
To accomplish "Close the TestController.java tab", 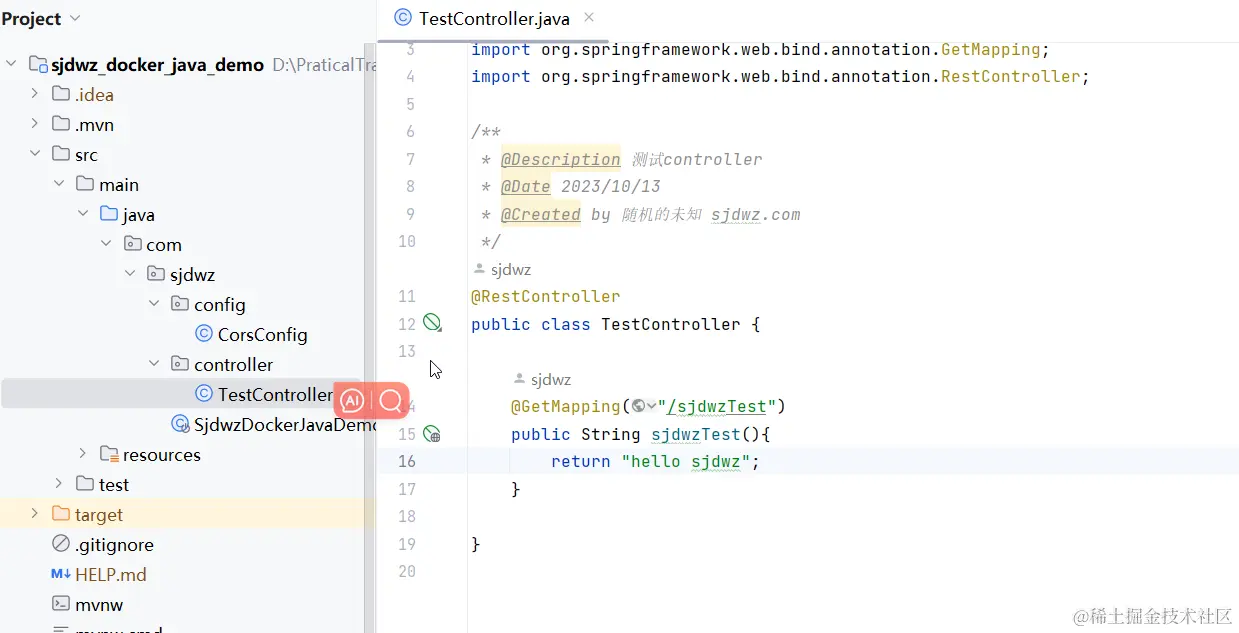I will 589,17.
